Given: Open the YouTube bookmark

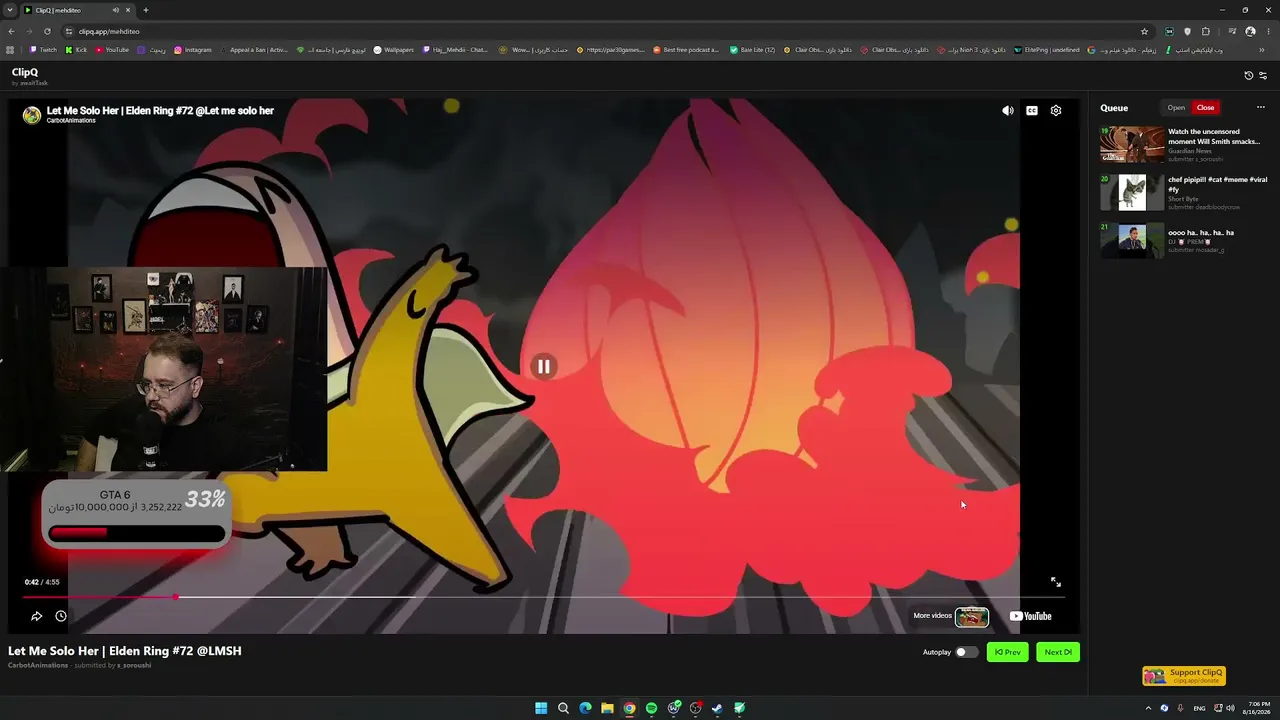Looking at the screenshot, I should click(x=112, y=50).
